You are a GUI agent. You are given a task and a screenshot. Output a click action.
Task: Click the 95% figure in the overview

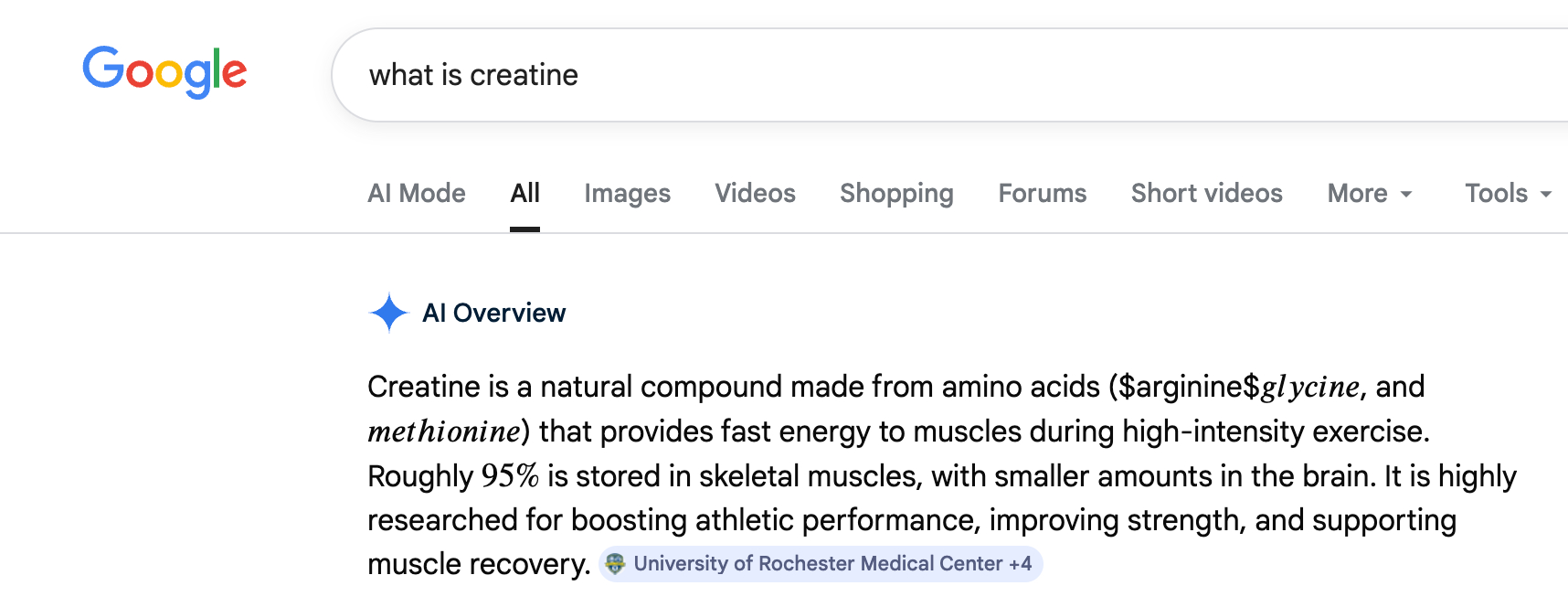[510, 476]
